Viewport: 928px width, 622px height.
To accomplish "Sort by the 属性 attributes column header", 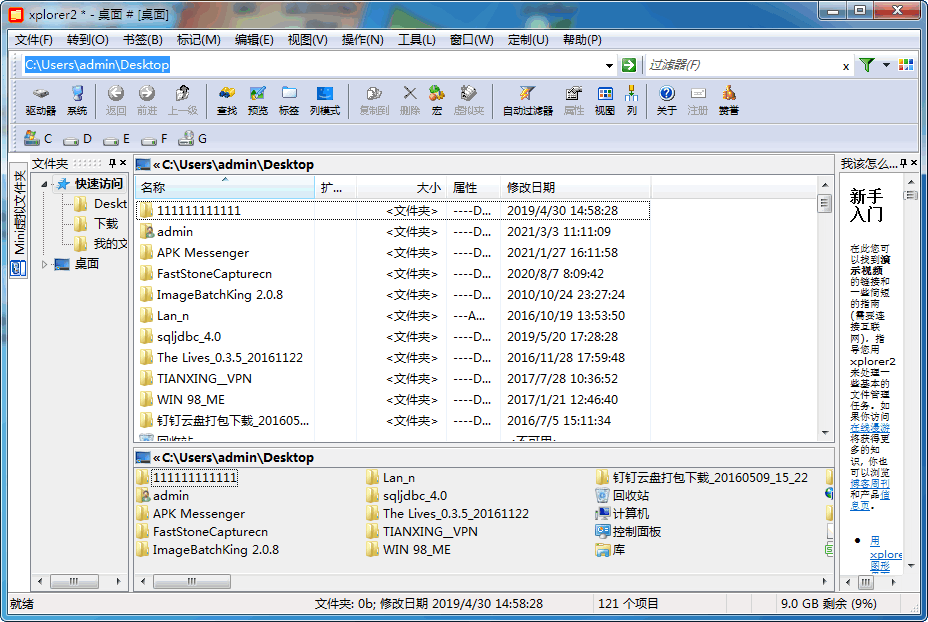I will tap(473, 188).
